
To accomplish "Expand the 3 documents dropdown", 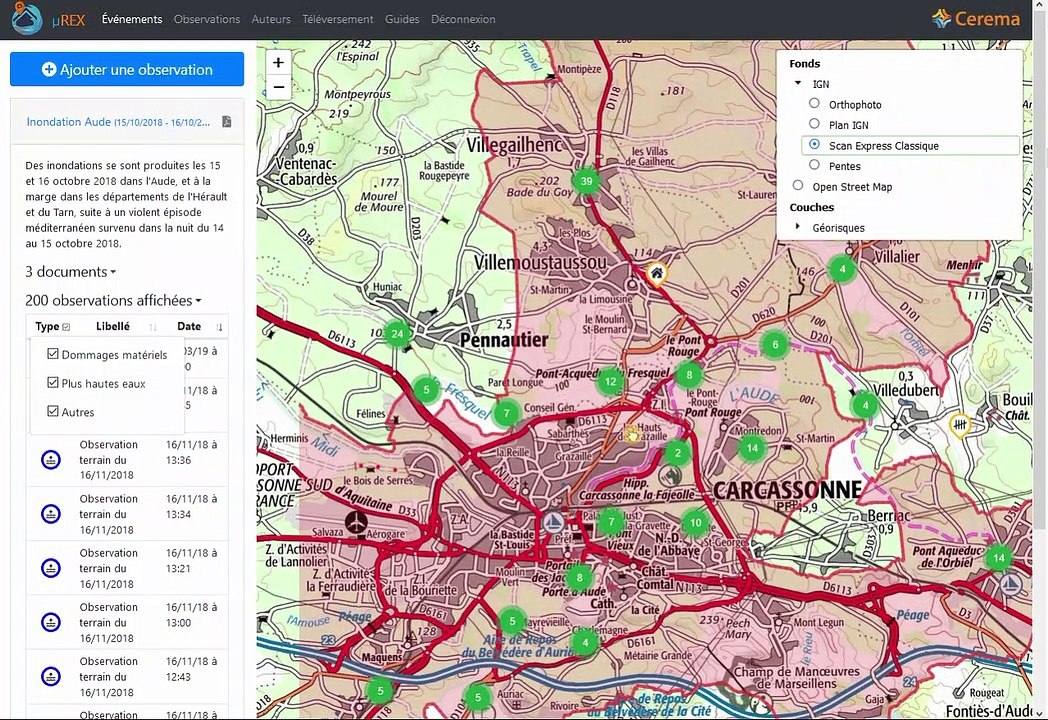I will tap(70, 271).
